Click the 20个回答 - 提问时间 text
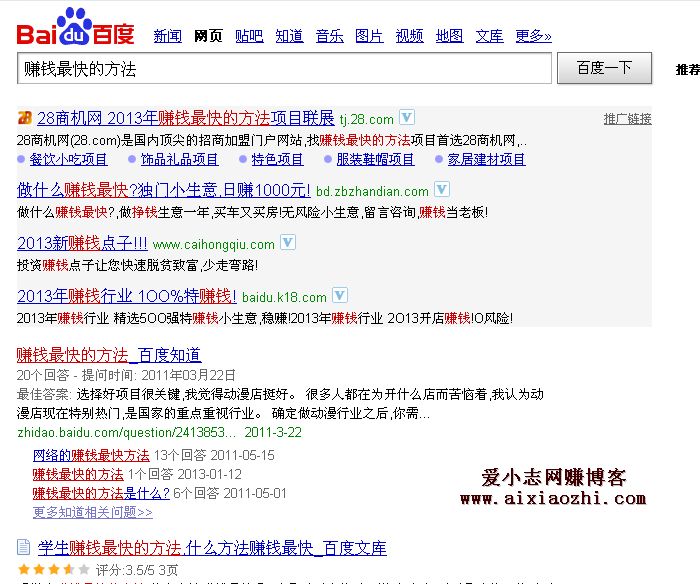The image size is (700, 584). click(x=126, y=375)
